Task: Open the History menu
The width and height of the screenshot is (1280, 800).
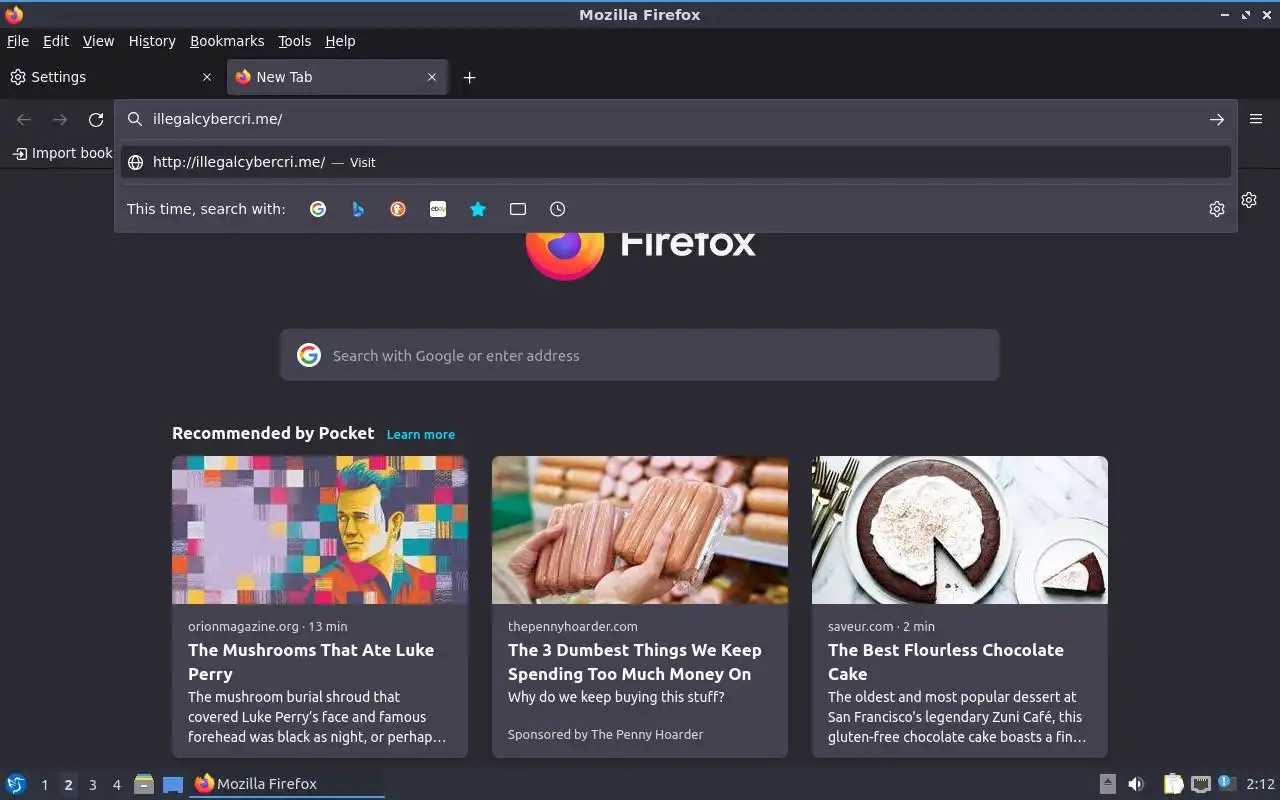Action: pyautogui.click(x=152, y=41)
